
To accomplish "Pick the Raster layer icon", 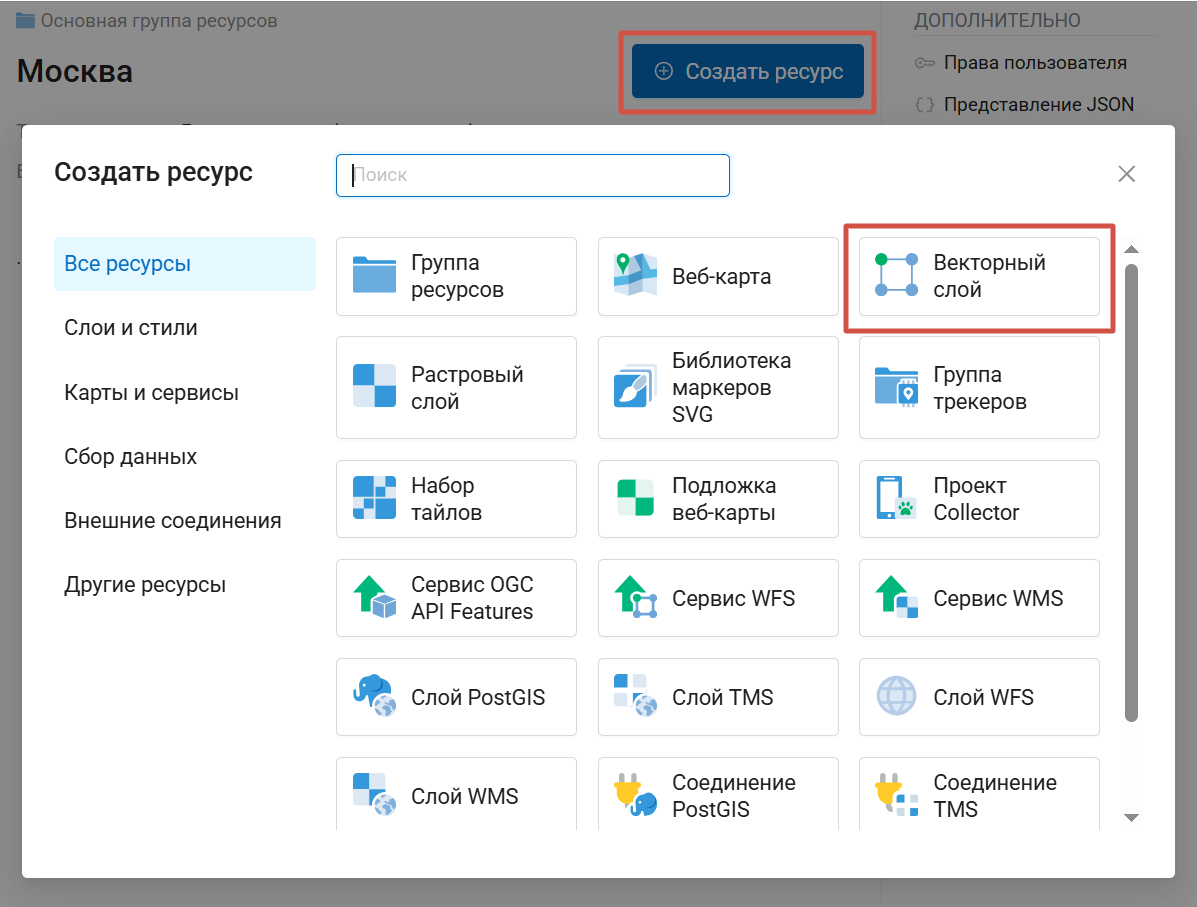I will 374,388.
